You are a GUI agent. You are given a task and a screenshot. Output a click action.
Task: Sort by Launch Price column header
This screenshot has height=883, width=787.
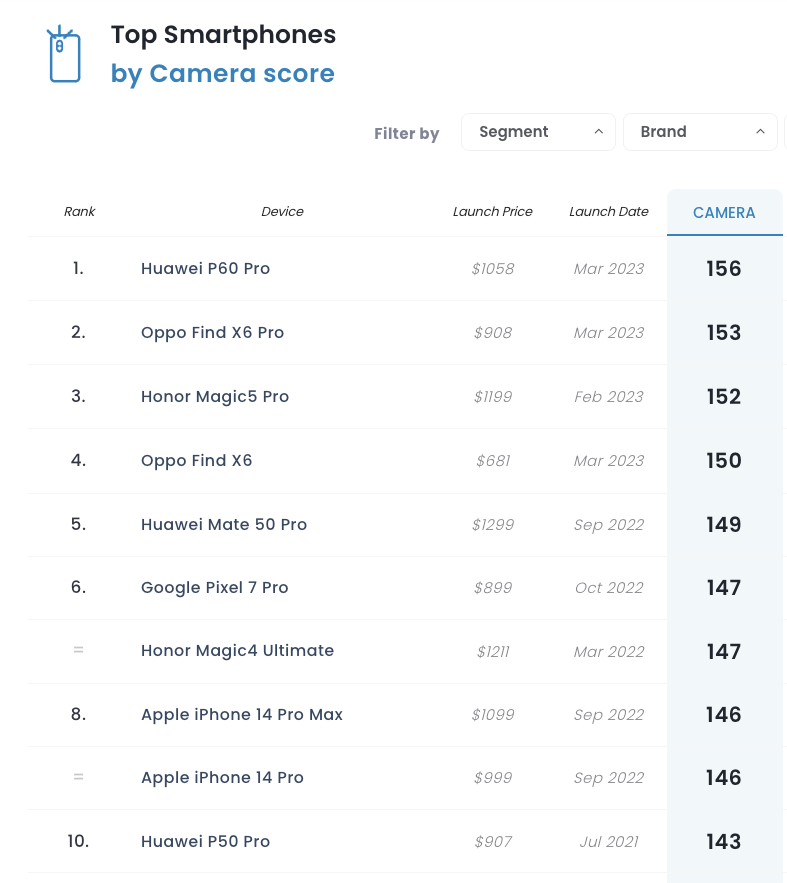tap(493, 212)
